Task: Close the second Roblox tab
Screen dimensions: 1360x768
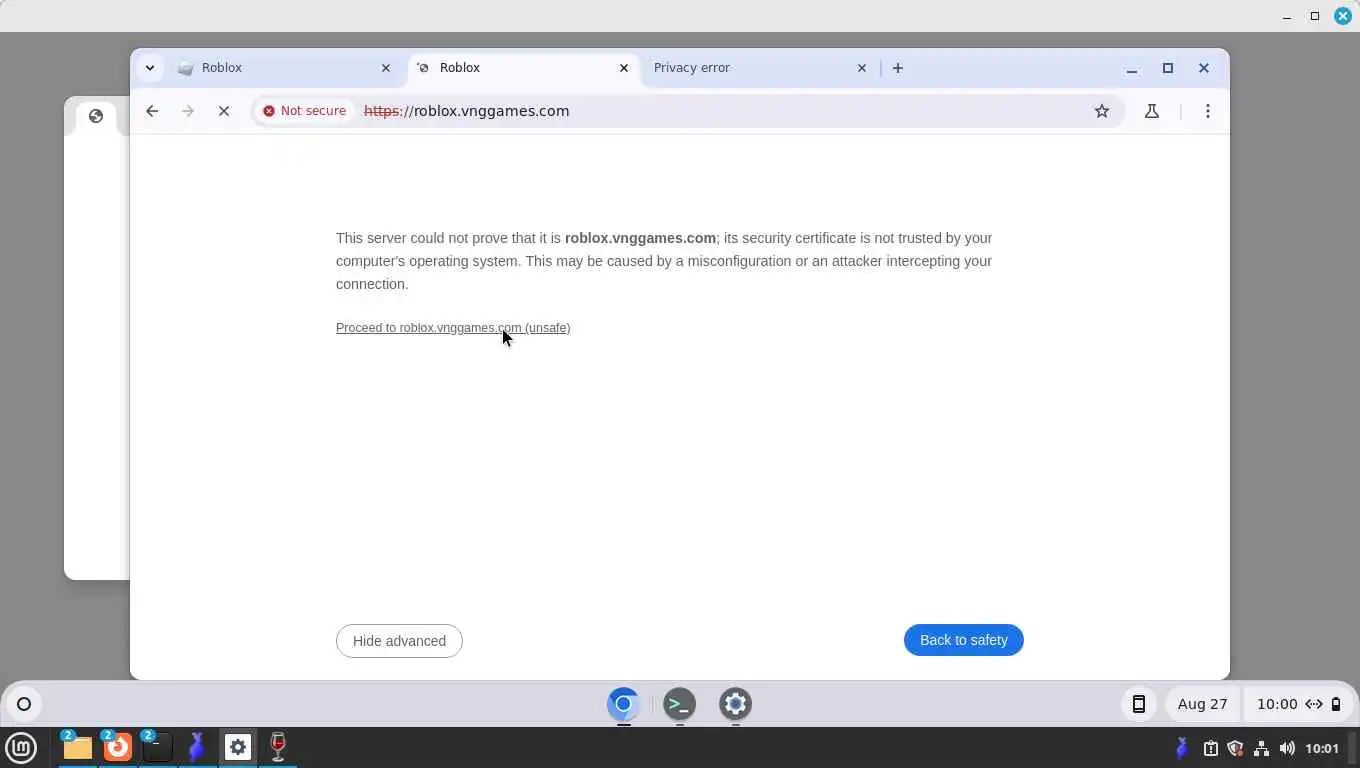Action: tap(624, 68)
